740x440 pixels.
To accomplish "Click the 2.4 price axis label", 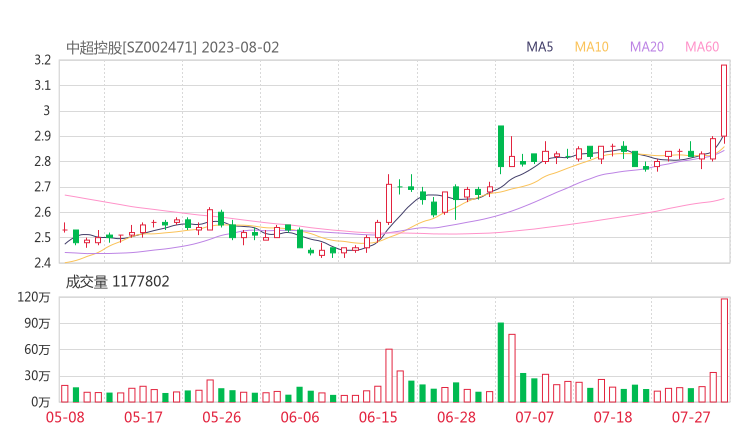I will 42,262.
